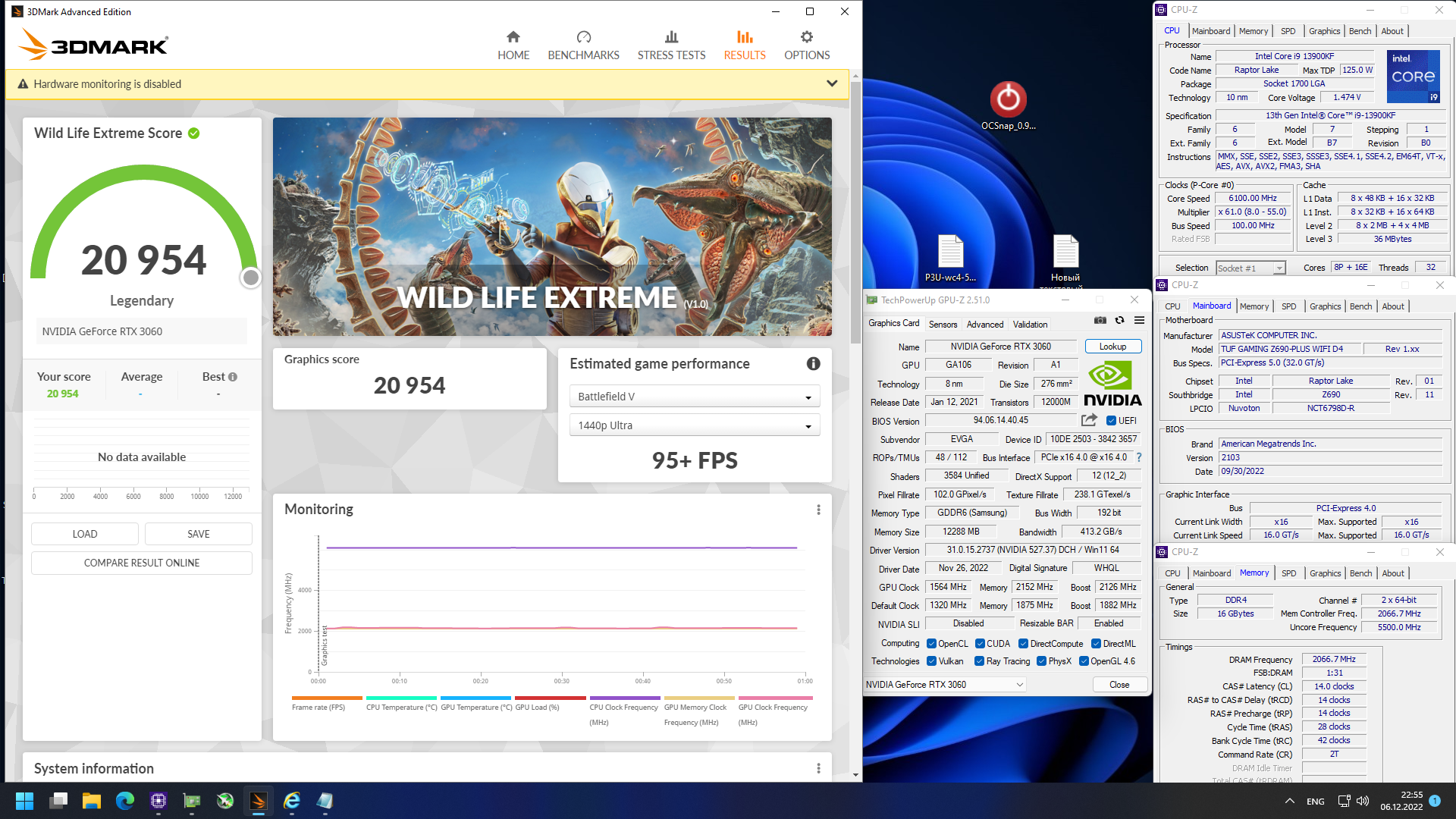Click the LOAD button in 3DMark

point(85,534)
